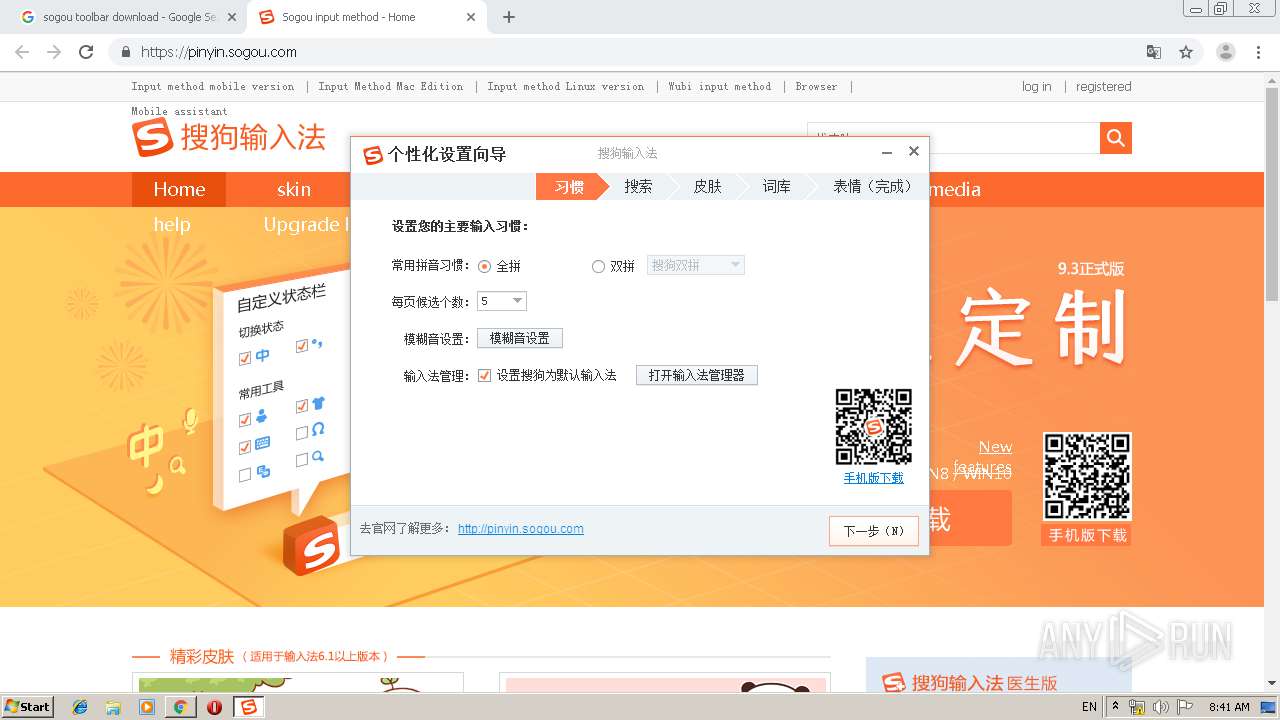
Task: Show hidden tray icons arrow
Action: tap(1115, 706)
